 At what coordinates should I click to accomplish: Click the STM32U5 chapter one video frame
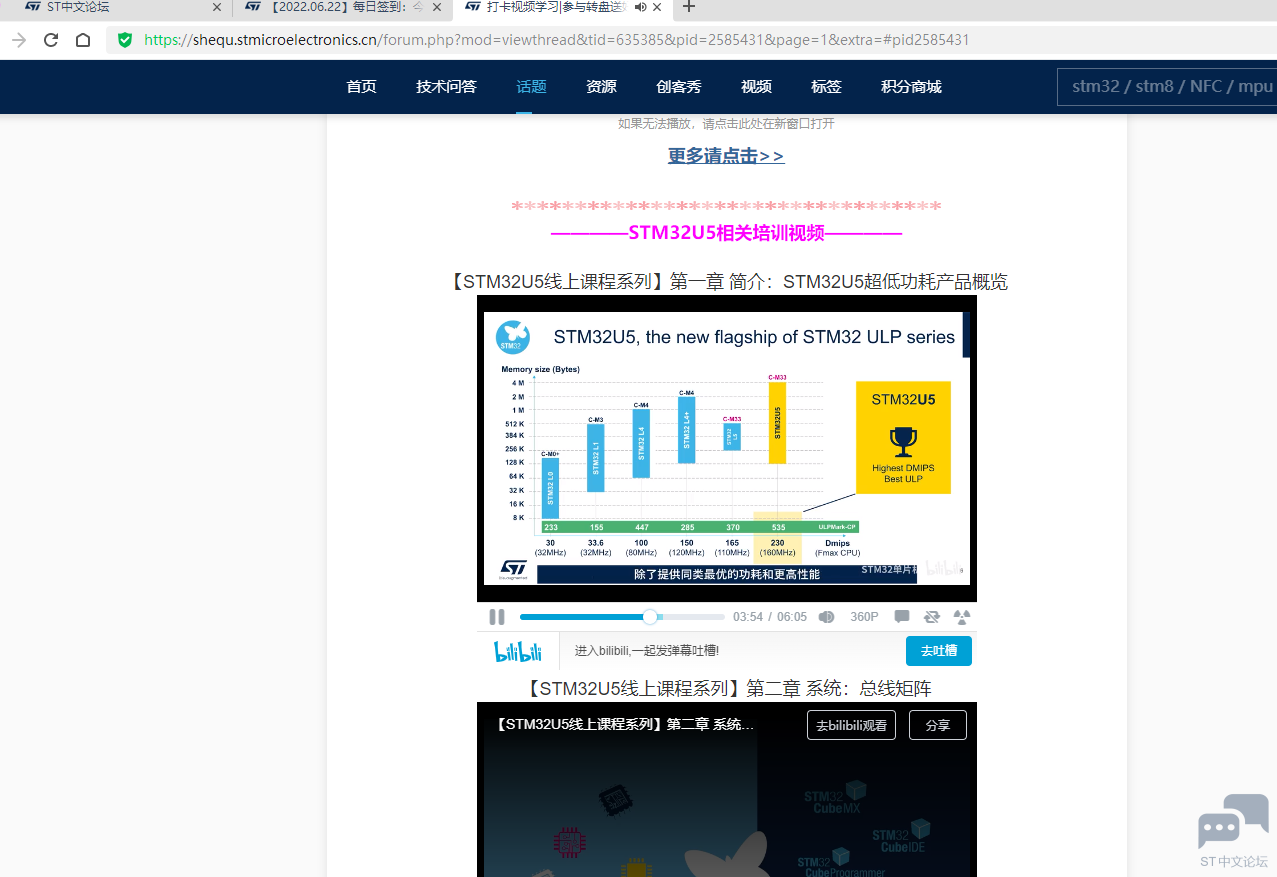727,448
